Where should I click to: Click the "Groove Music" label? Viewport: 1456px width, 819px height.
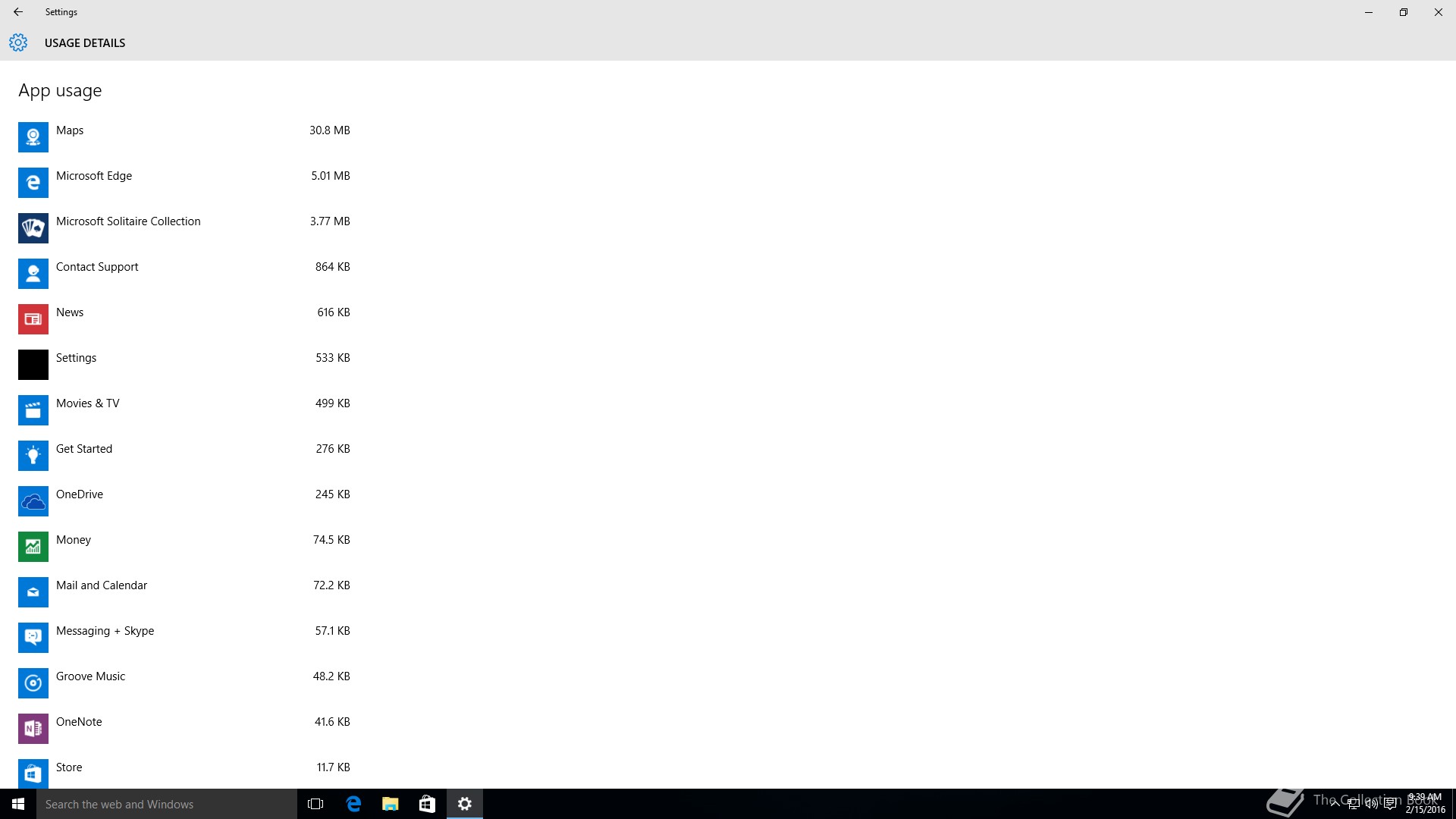90,676
